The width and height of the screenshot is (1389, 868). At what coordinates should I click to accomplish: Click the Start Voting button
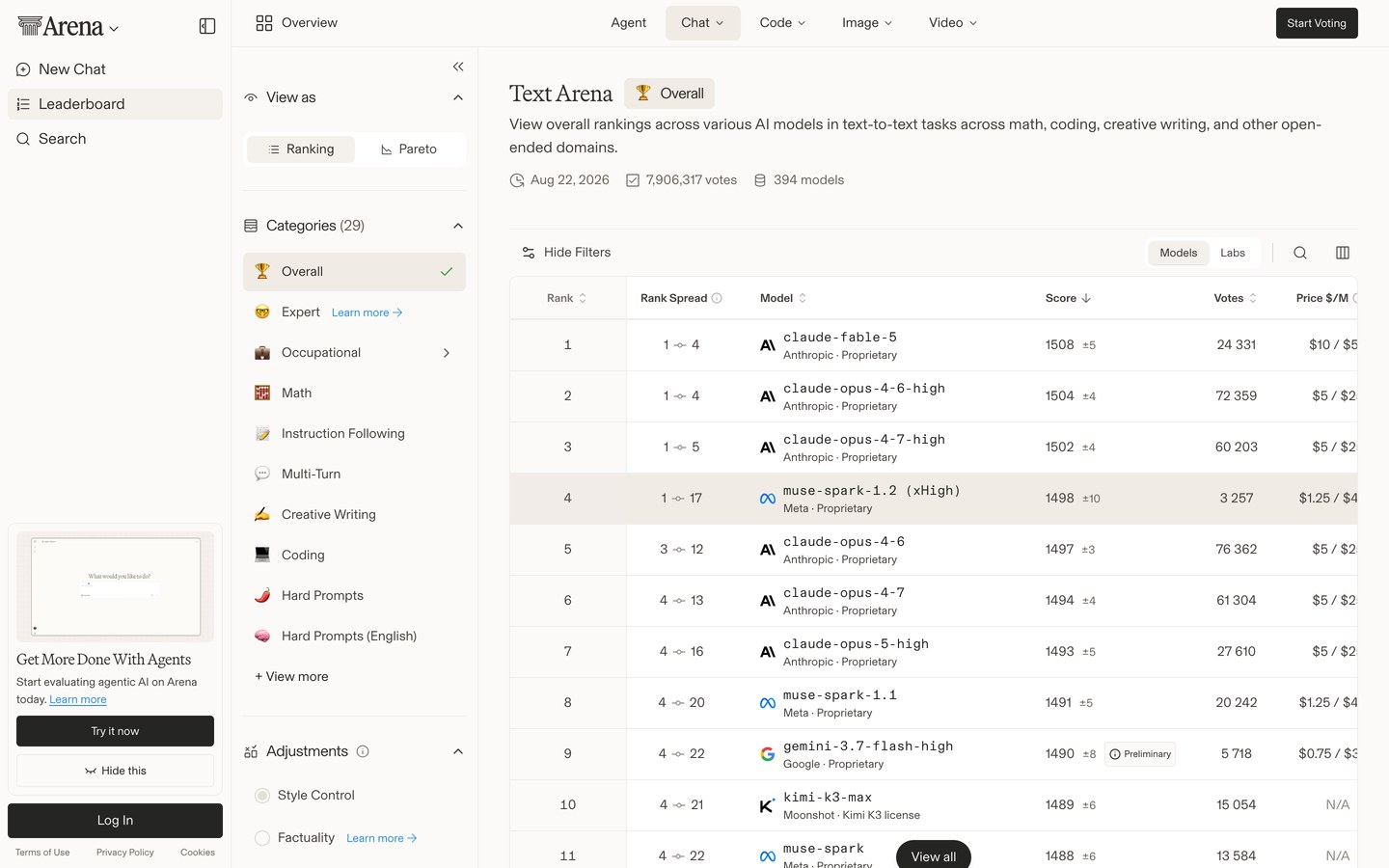[x=1317, y=23]
